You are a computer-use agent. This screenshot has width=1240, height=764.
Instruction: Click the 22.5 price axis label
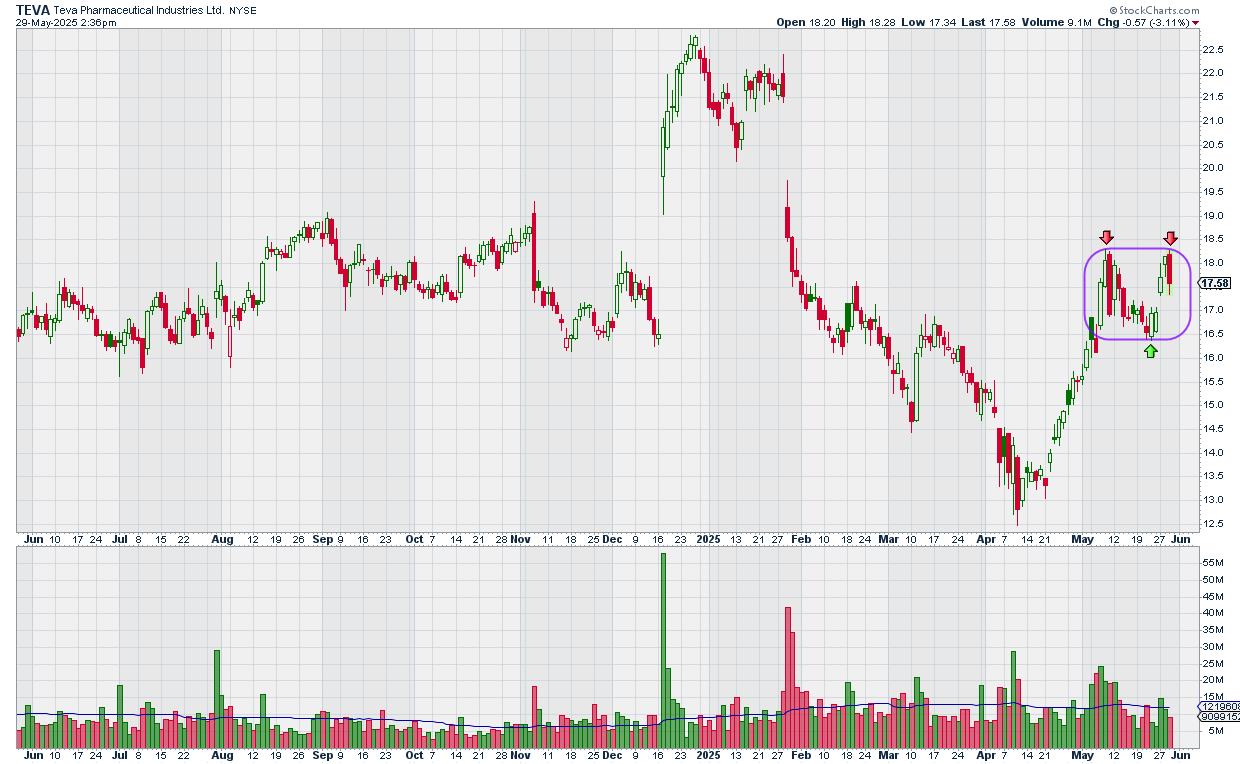click(x=1212, y=49)
